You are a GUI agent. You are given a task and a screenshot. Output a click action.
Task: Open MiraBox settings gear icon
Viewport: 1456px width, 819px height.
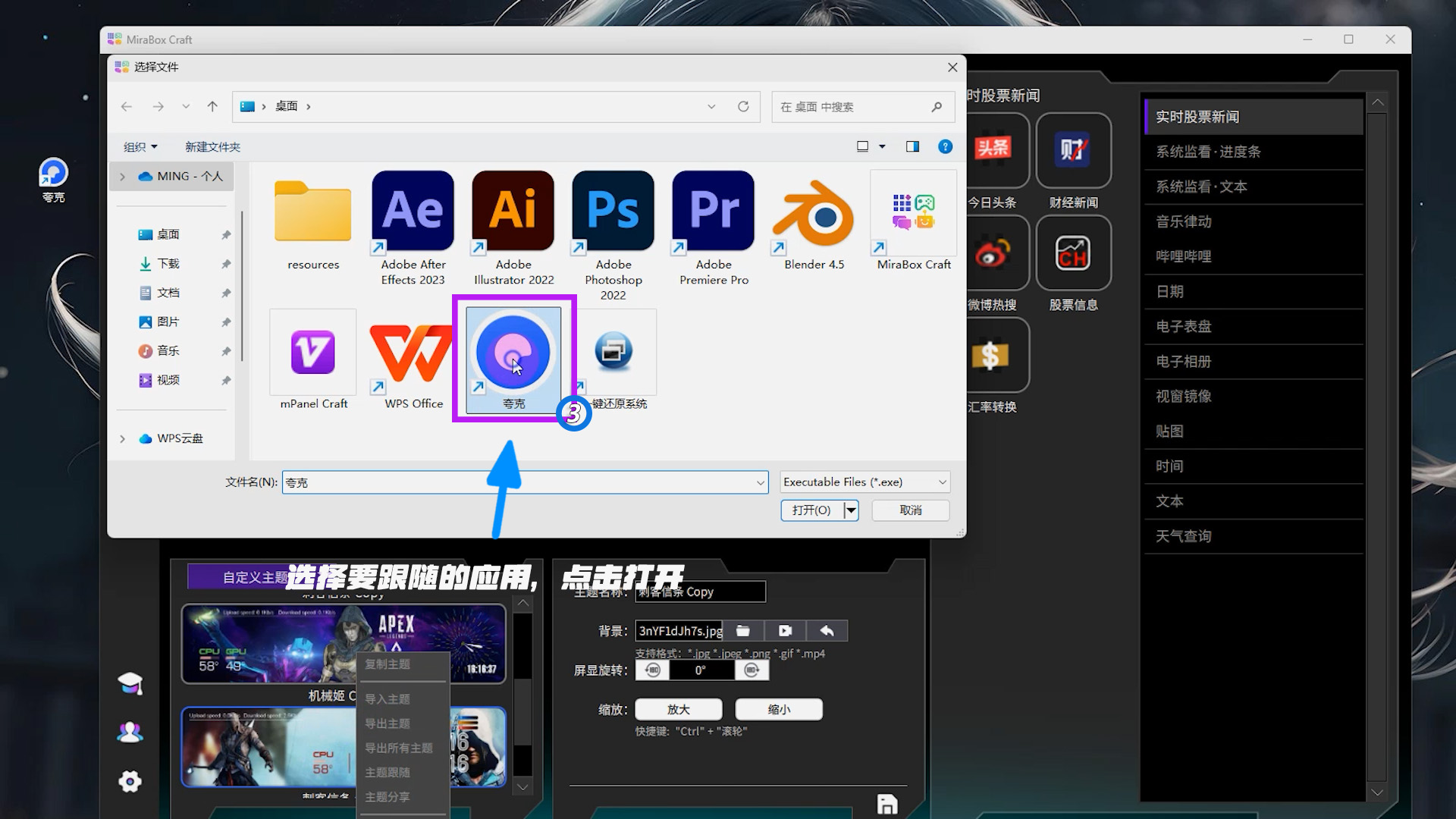point(130,781)
